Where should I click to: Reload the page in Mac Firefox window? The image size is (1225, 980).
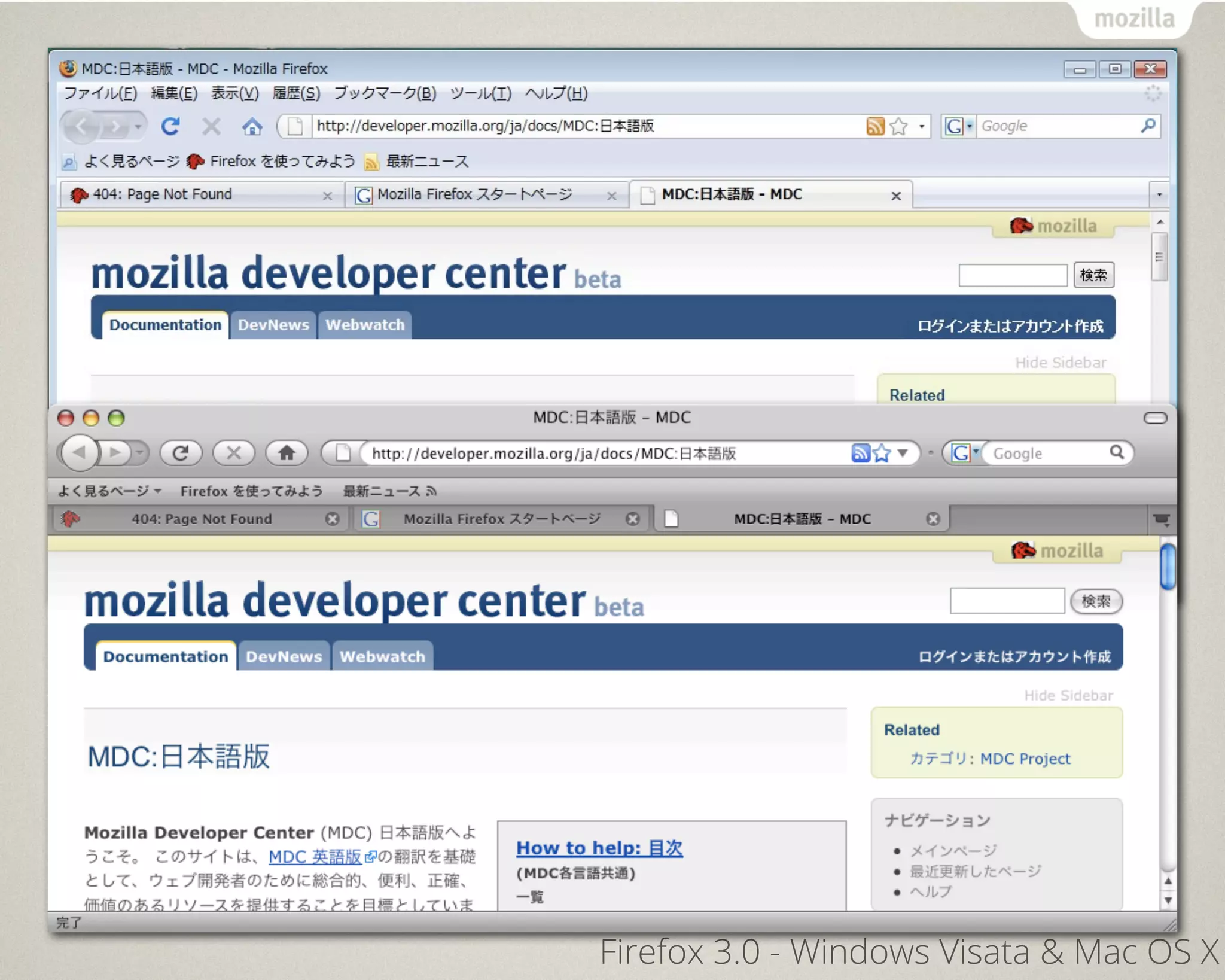(x=181, y=453)
